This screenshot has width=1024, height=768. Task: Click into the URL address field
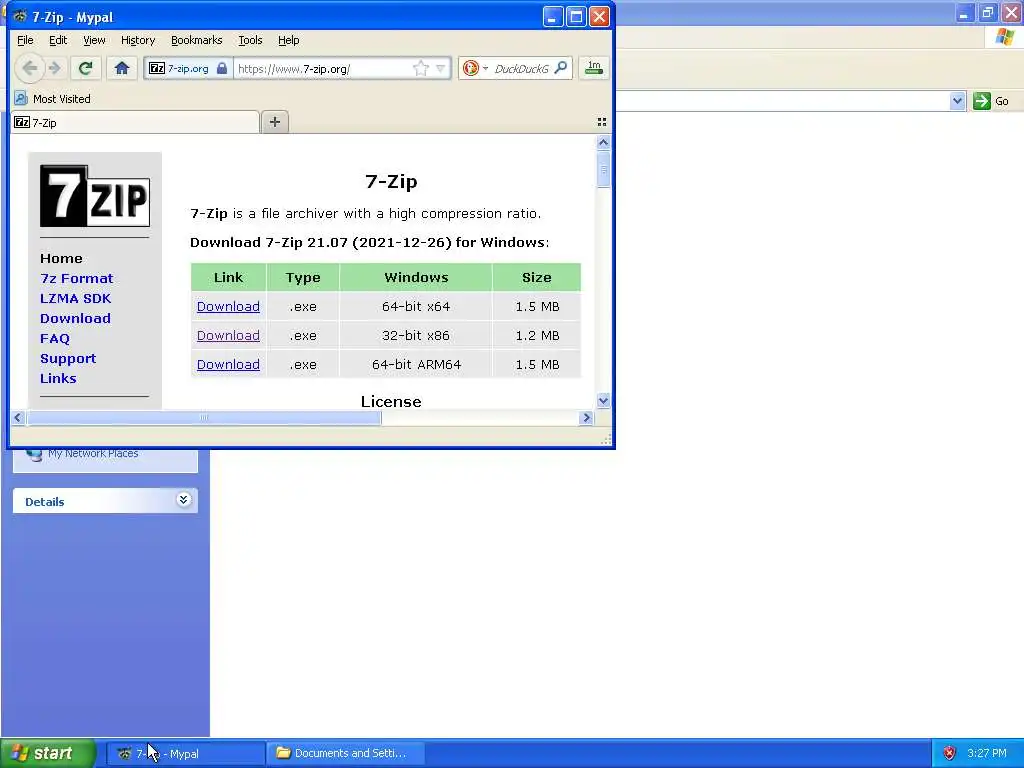[x=323, y=69]
